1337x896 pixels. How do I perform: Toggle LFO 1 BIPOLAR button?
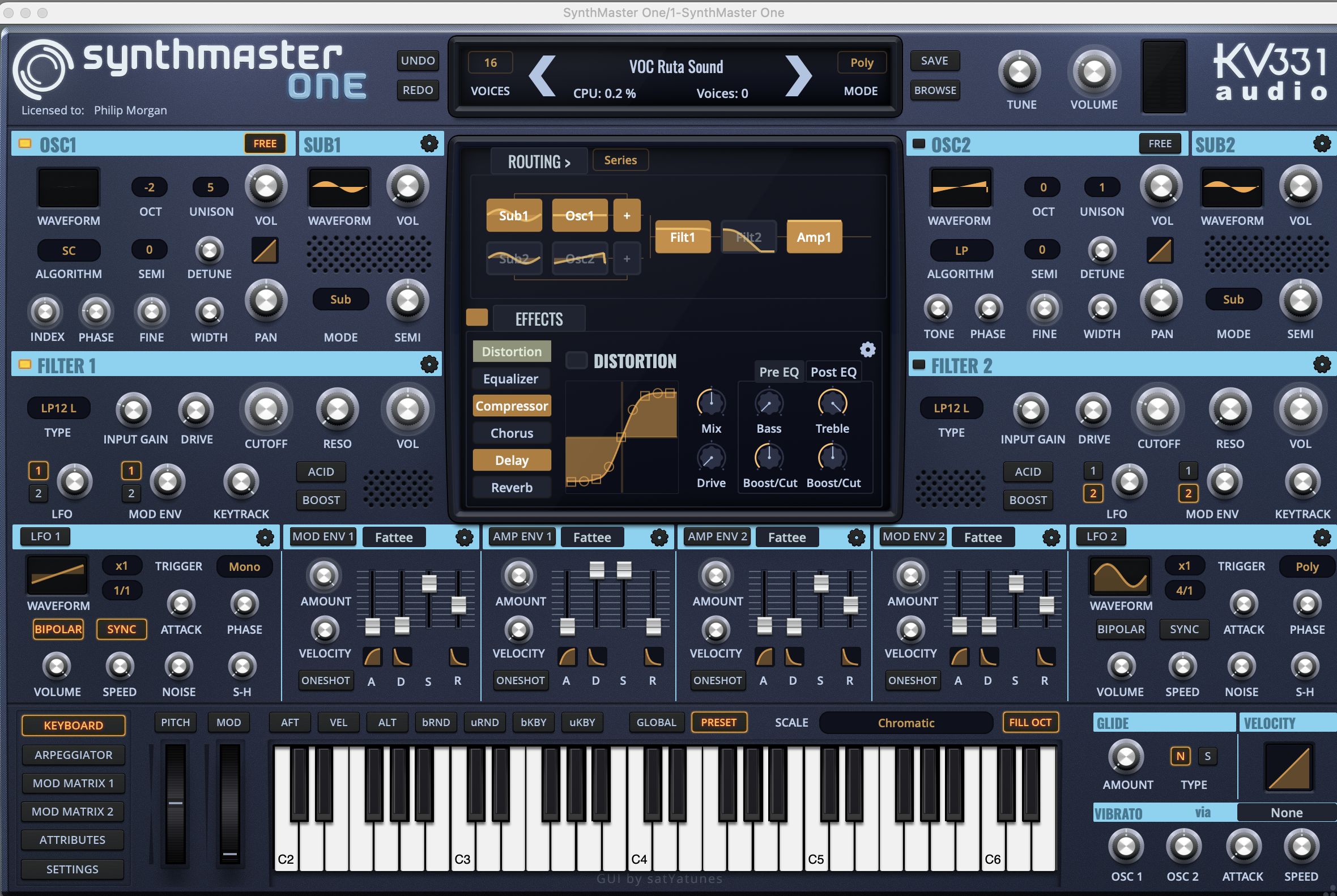tap(58, 629)
